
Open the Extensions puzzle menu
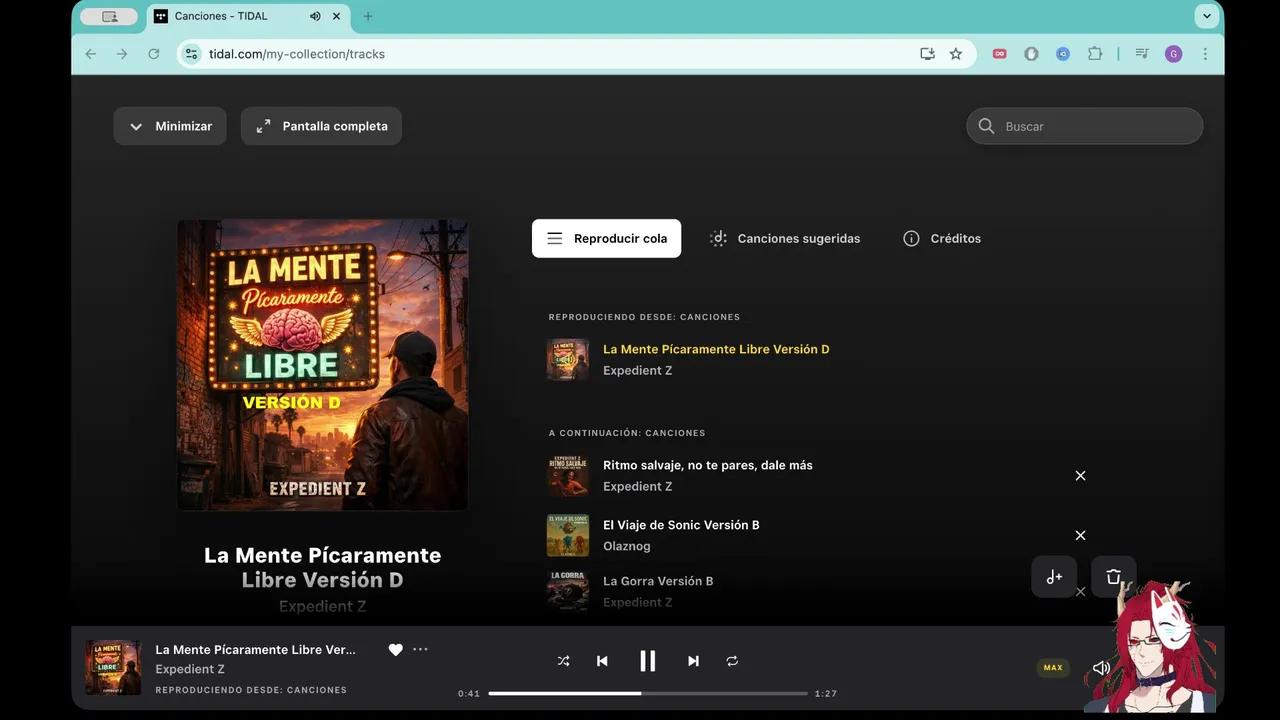coord(1095,54)
